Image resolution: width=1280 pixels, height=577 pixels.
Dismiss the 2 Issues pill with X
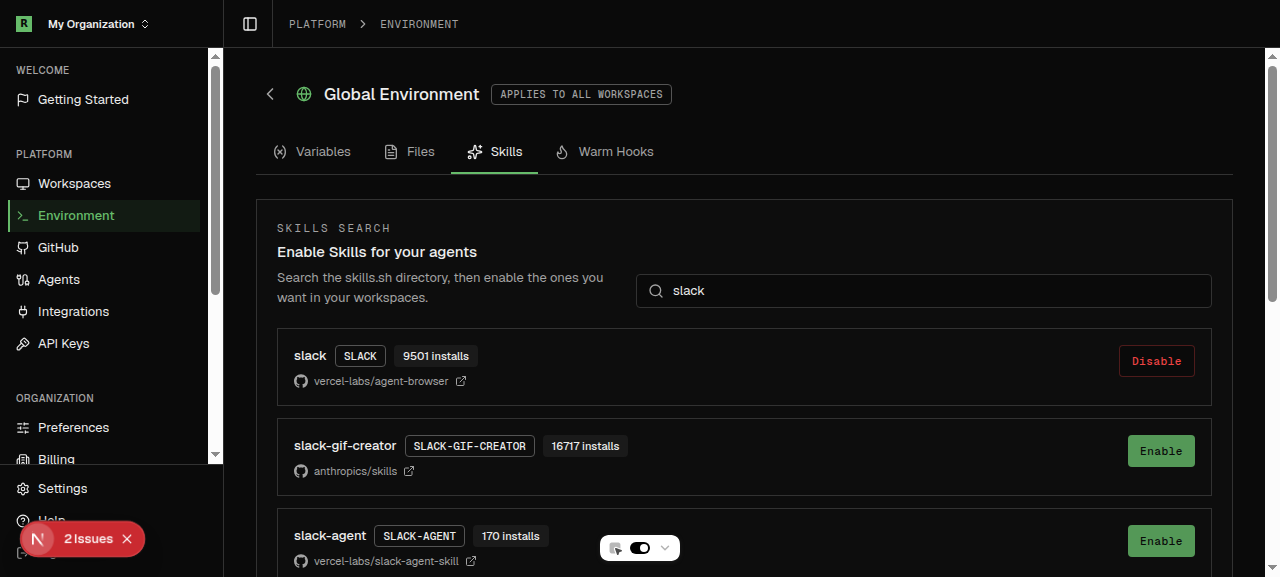click(127, 539)
